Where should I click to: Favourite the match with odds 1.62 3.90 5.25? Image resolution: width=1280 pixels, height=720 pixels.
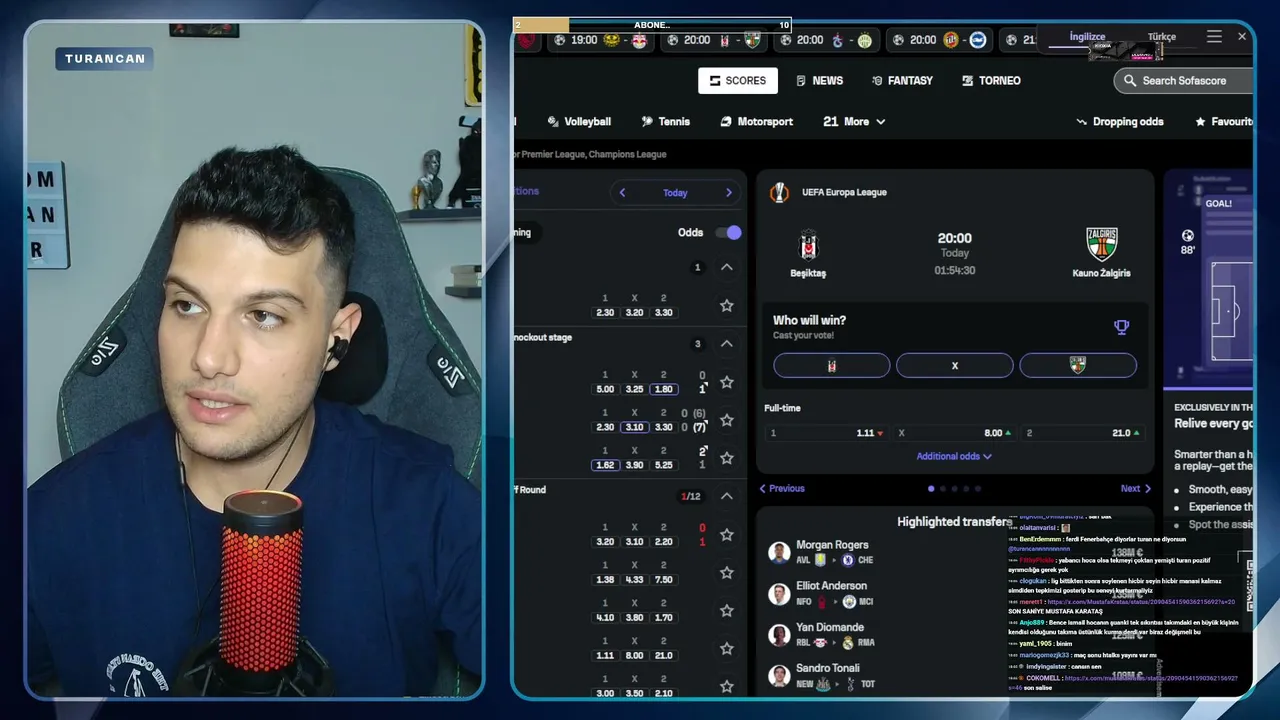point(727,458)
